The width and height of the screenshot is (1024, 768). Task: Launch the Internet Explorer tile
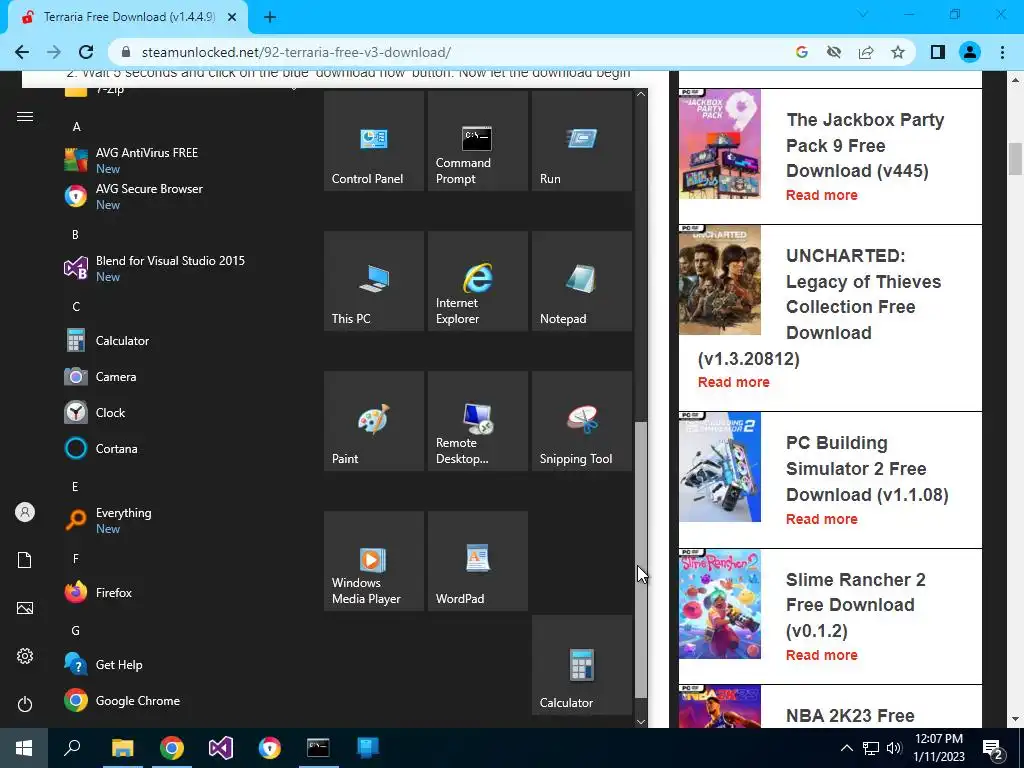[x=477, y=281]
